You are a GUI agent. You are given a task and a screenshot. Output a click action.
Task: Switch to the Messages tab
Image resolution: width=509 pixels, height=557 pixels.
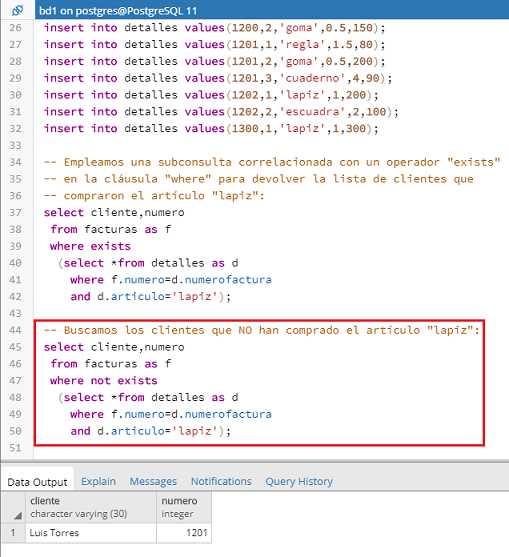[153, 481]
